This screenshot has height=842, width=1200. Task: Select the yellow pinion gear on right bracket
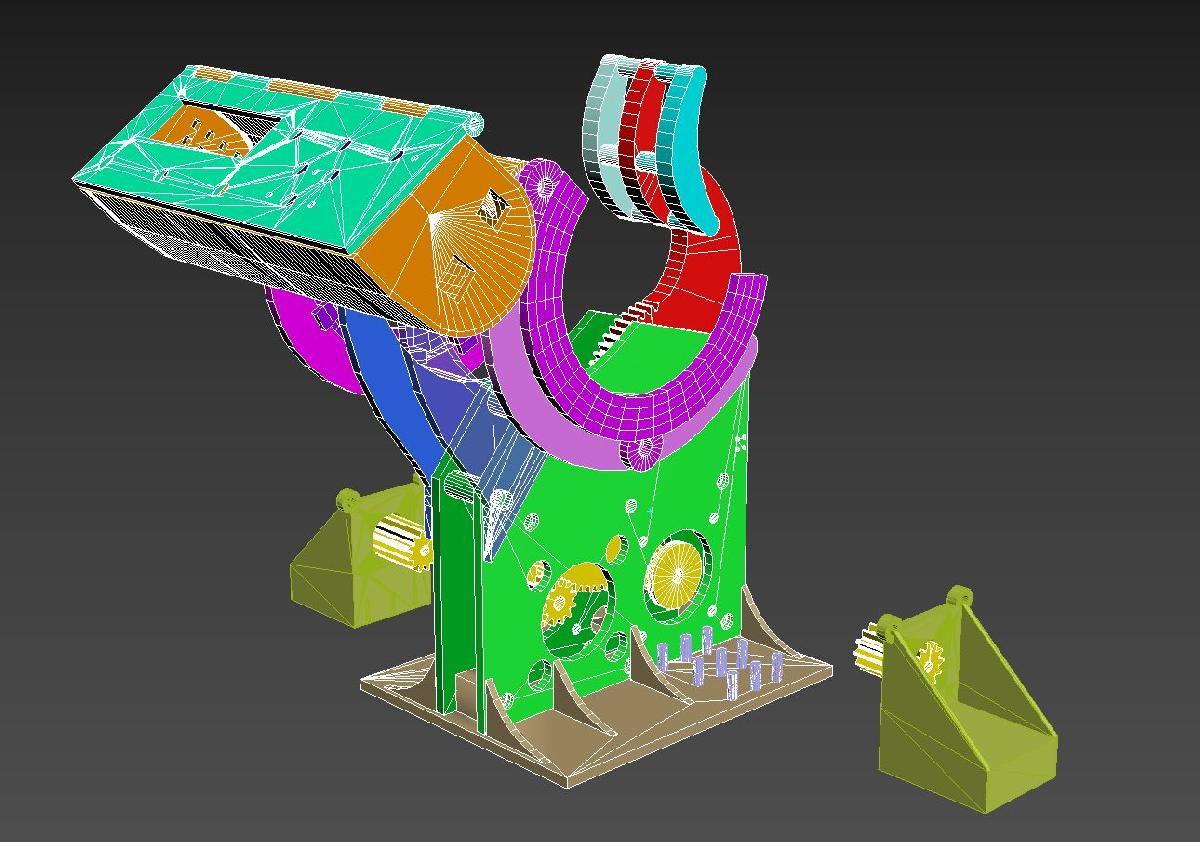(x=931, y=661)
